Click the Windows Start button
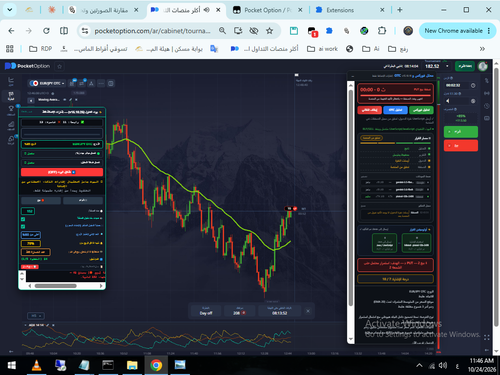The width and height of the screenshot is (500, 375). tap(12, 365)
